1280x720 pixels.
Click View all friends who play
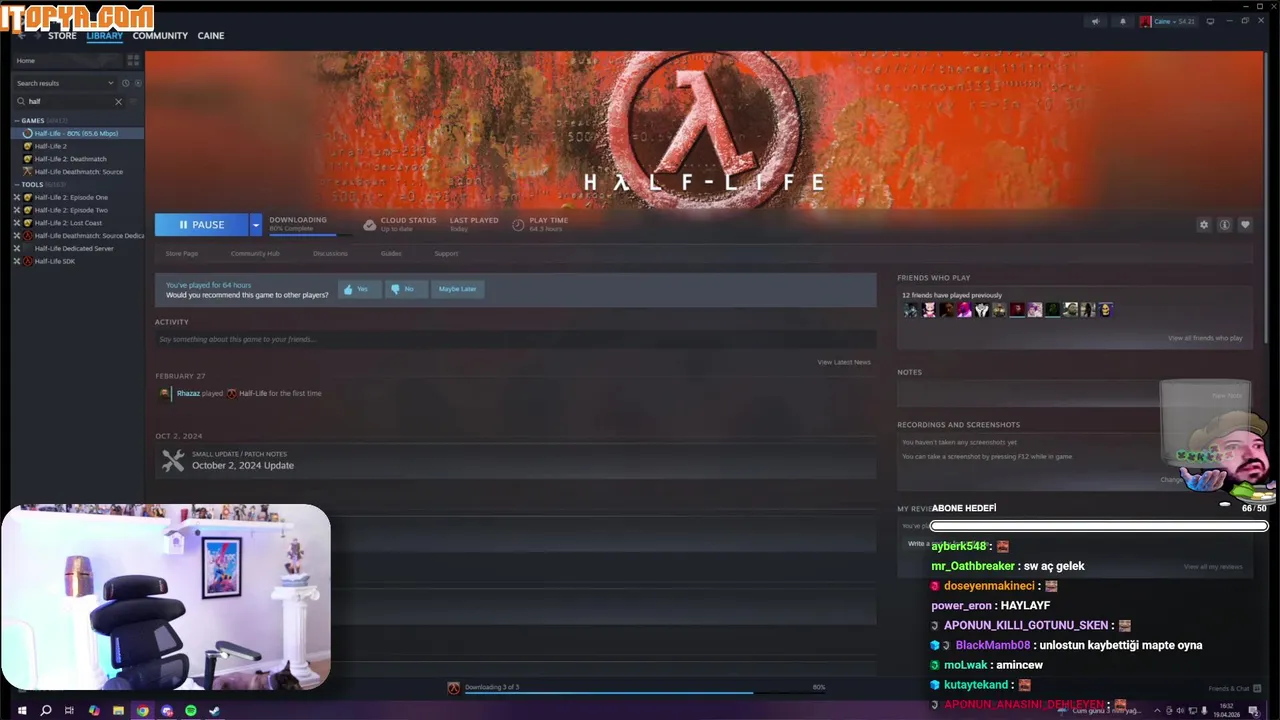click(x=1205, y=338)
